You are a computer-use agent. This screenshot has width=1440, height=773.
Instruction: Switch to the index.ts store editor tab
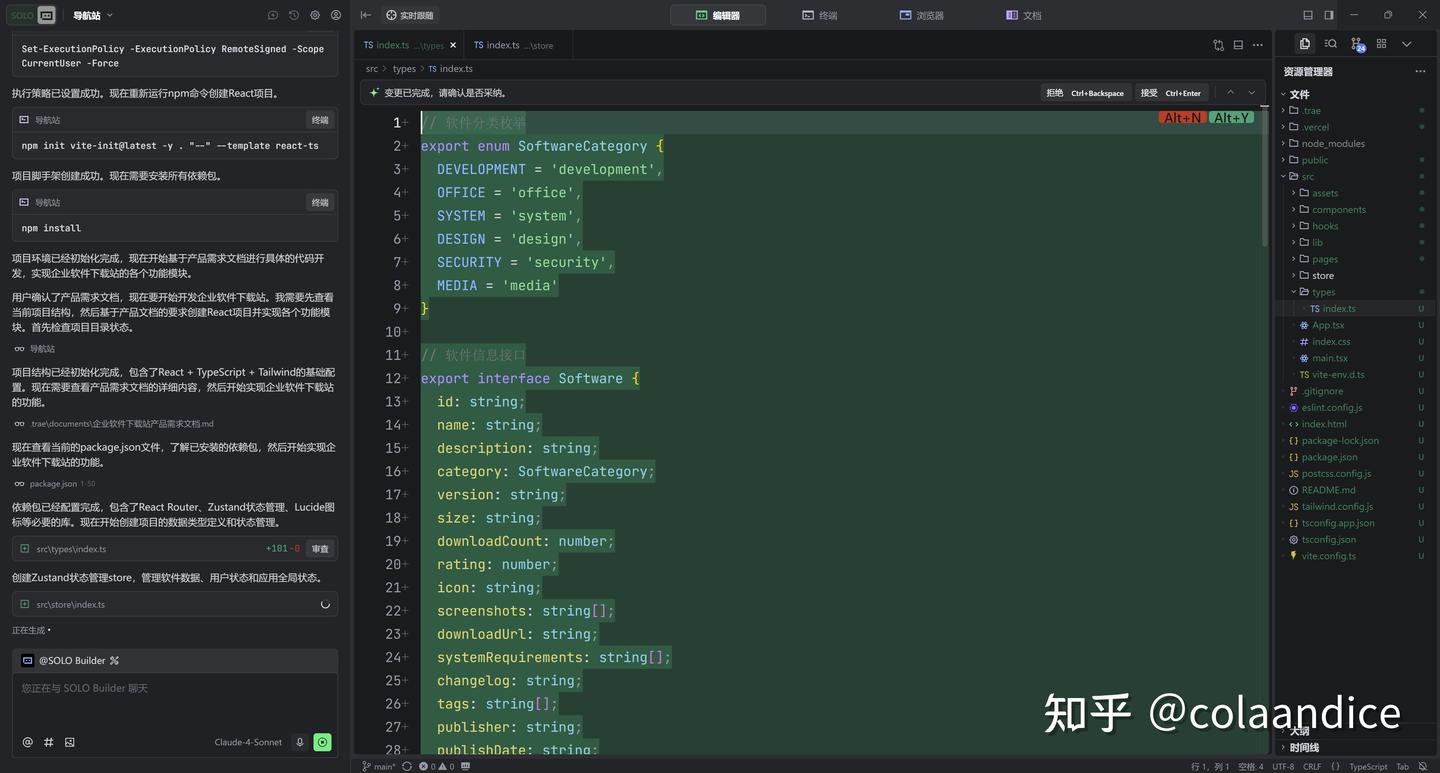[513, 45]
